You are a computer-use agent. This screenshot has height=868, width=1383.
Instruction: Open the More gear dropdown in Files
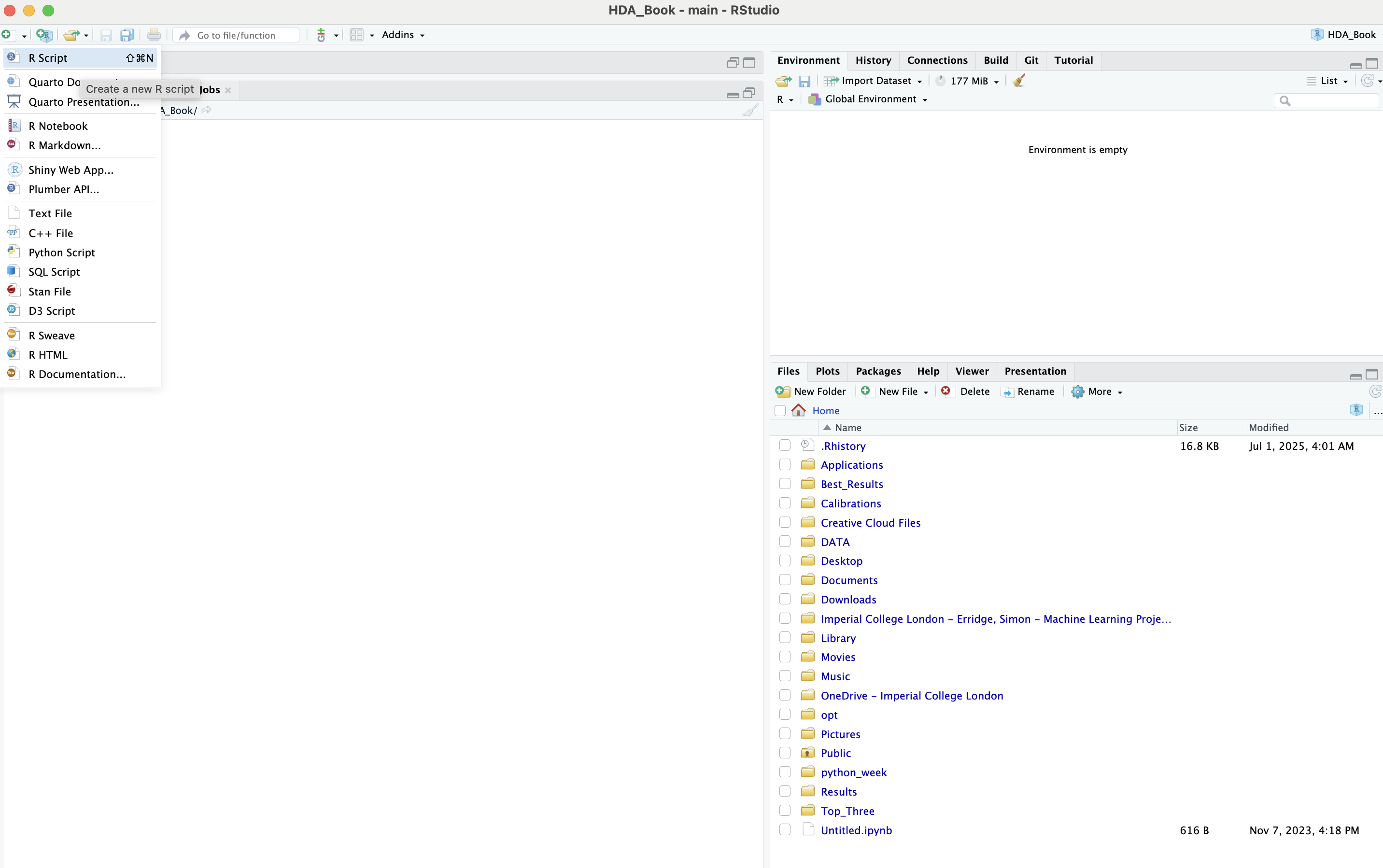[1097, 392]
